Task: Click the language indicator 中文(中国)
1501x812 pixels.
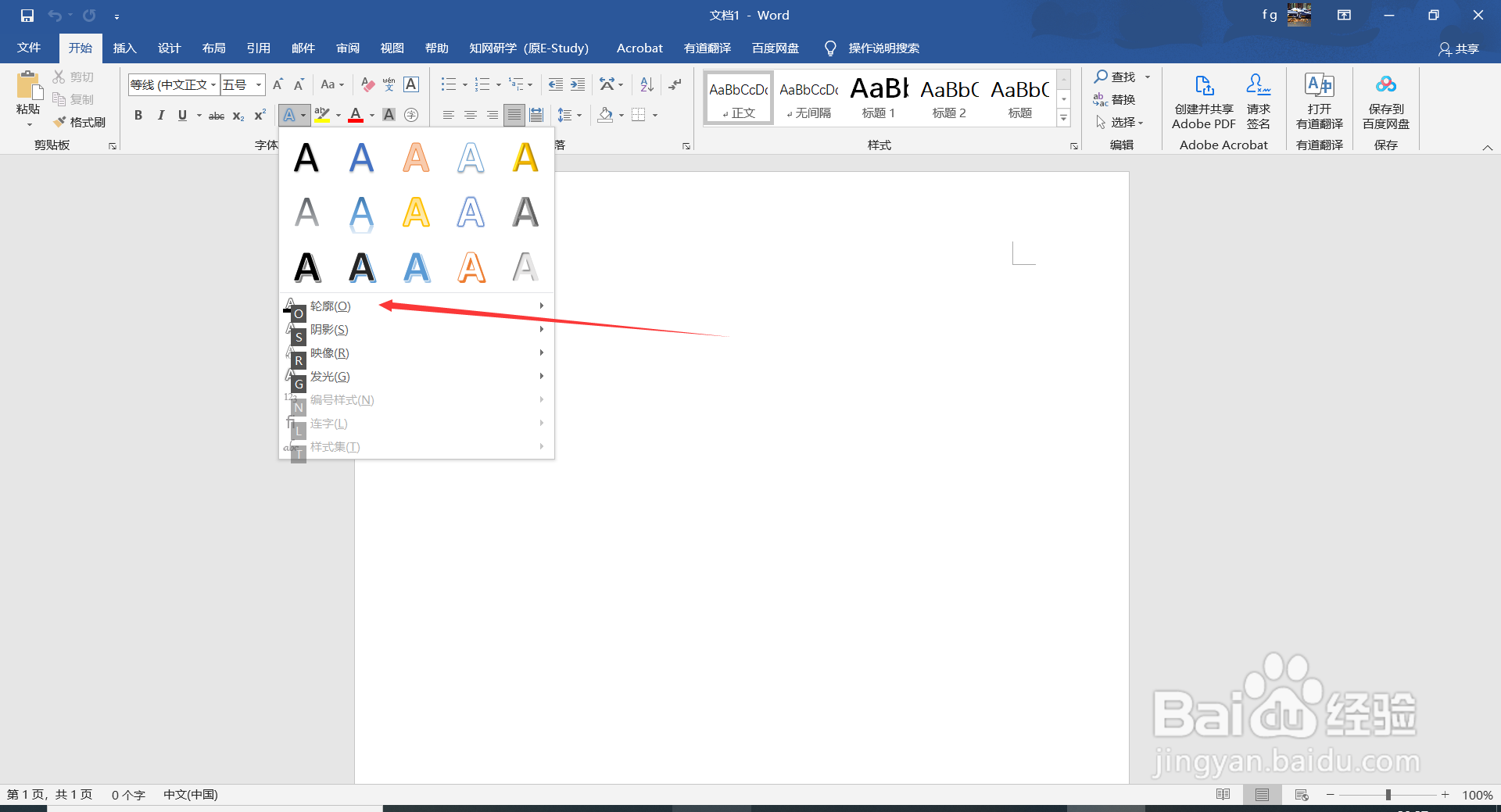Action: [x=191, y=795]
